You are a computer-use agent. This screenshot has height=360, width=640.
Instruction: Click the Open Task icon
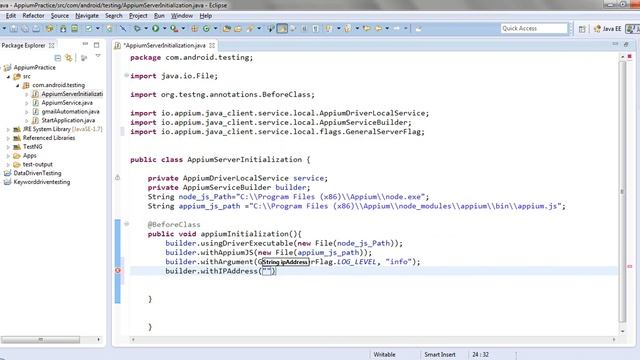[238, 29]
